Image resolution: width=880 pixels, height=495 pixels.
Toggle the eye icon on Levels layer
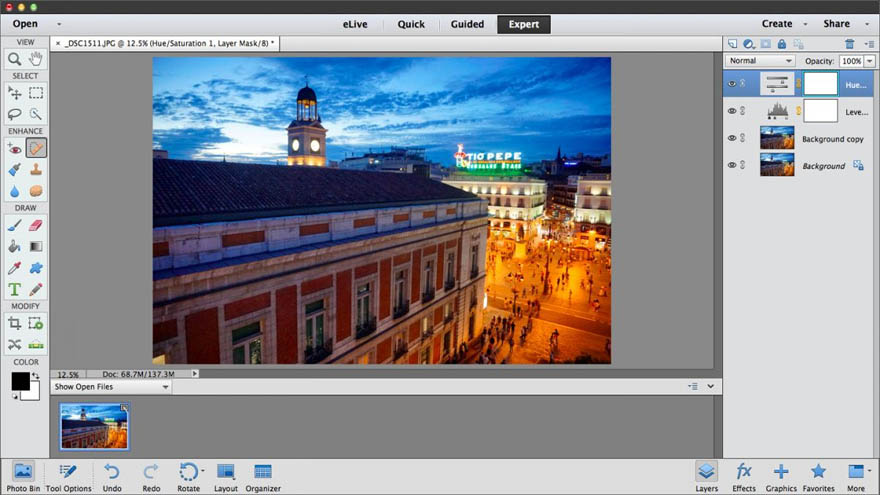(731, 111)
